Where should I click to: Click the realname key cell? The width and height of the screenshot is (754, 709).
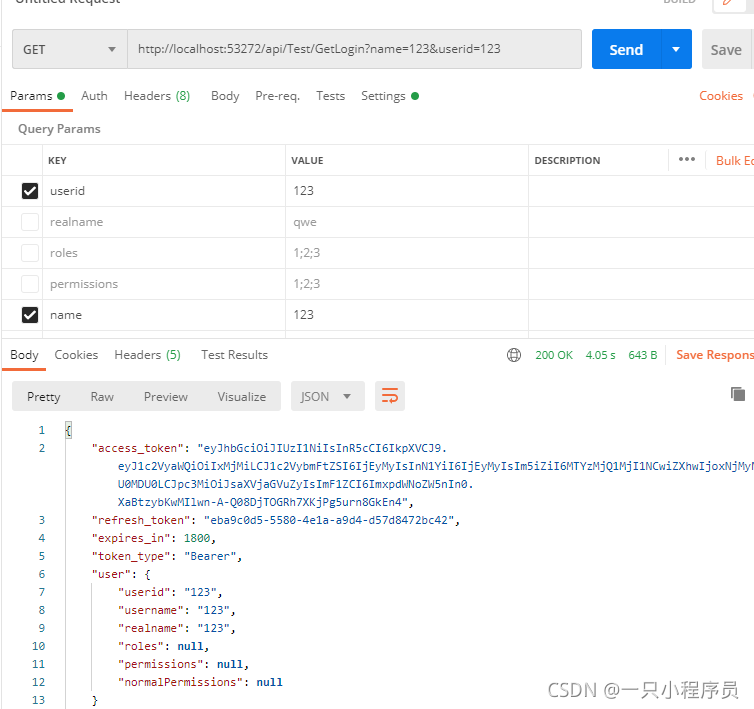pos(163,222)
